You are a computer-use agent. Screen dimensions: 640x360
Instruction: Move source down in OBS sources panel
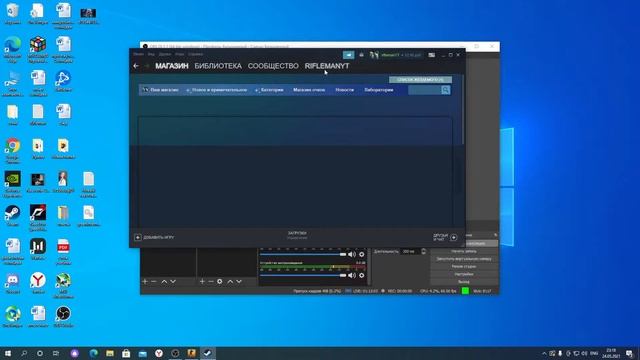[239, 282]
